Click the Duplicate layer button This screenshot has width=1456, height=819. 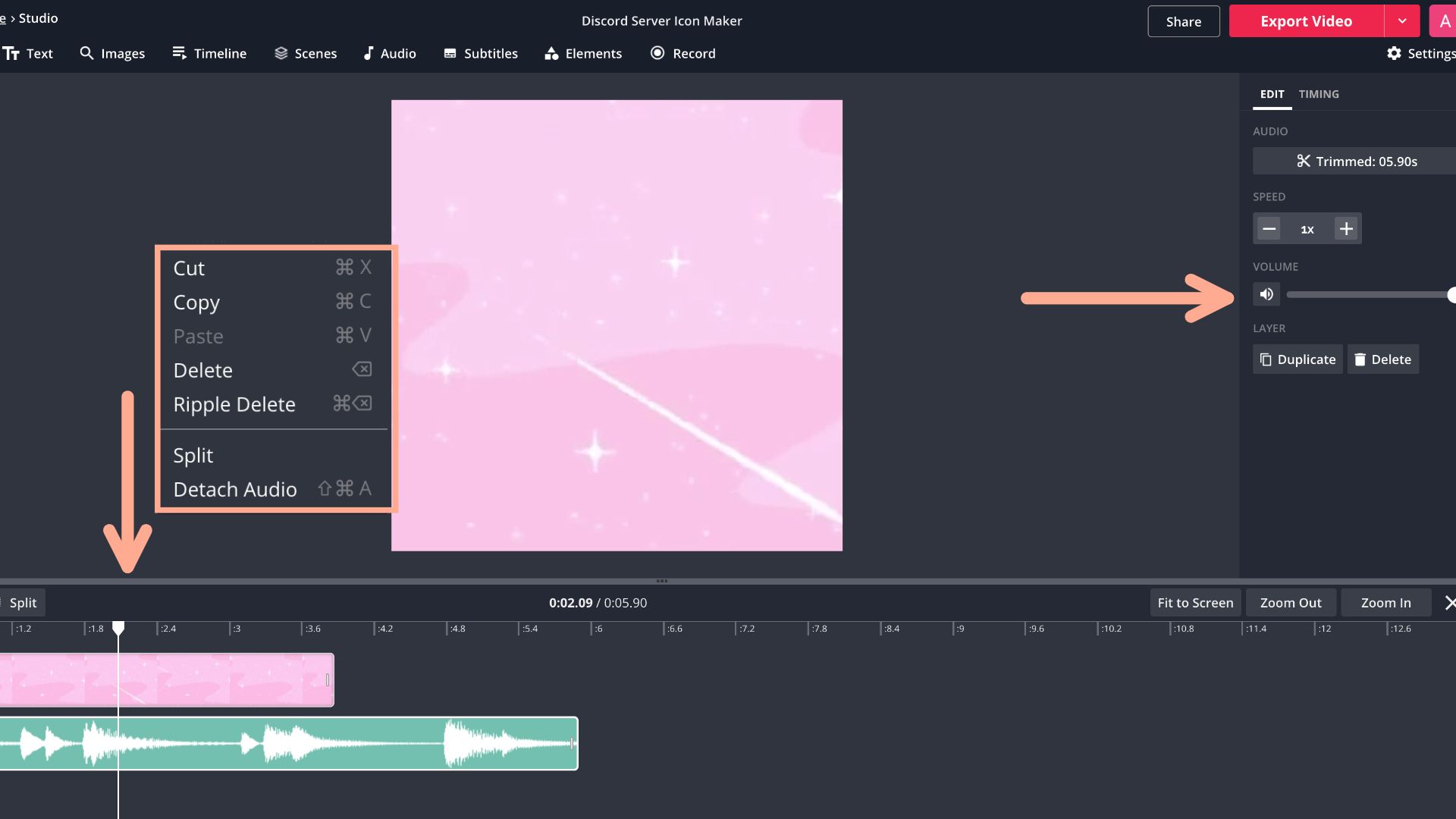(x=1298, y=359)
